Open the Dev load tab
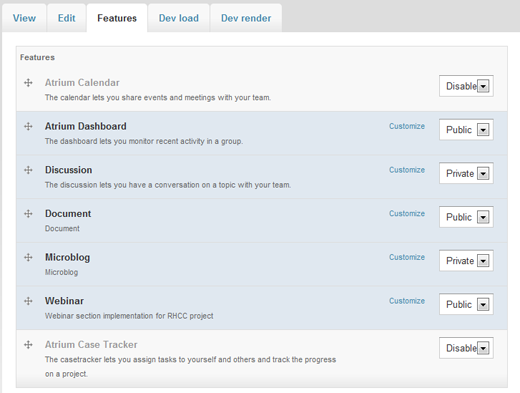520x393 pixels. pyautogui.click(x=179, y=18)
